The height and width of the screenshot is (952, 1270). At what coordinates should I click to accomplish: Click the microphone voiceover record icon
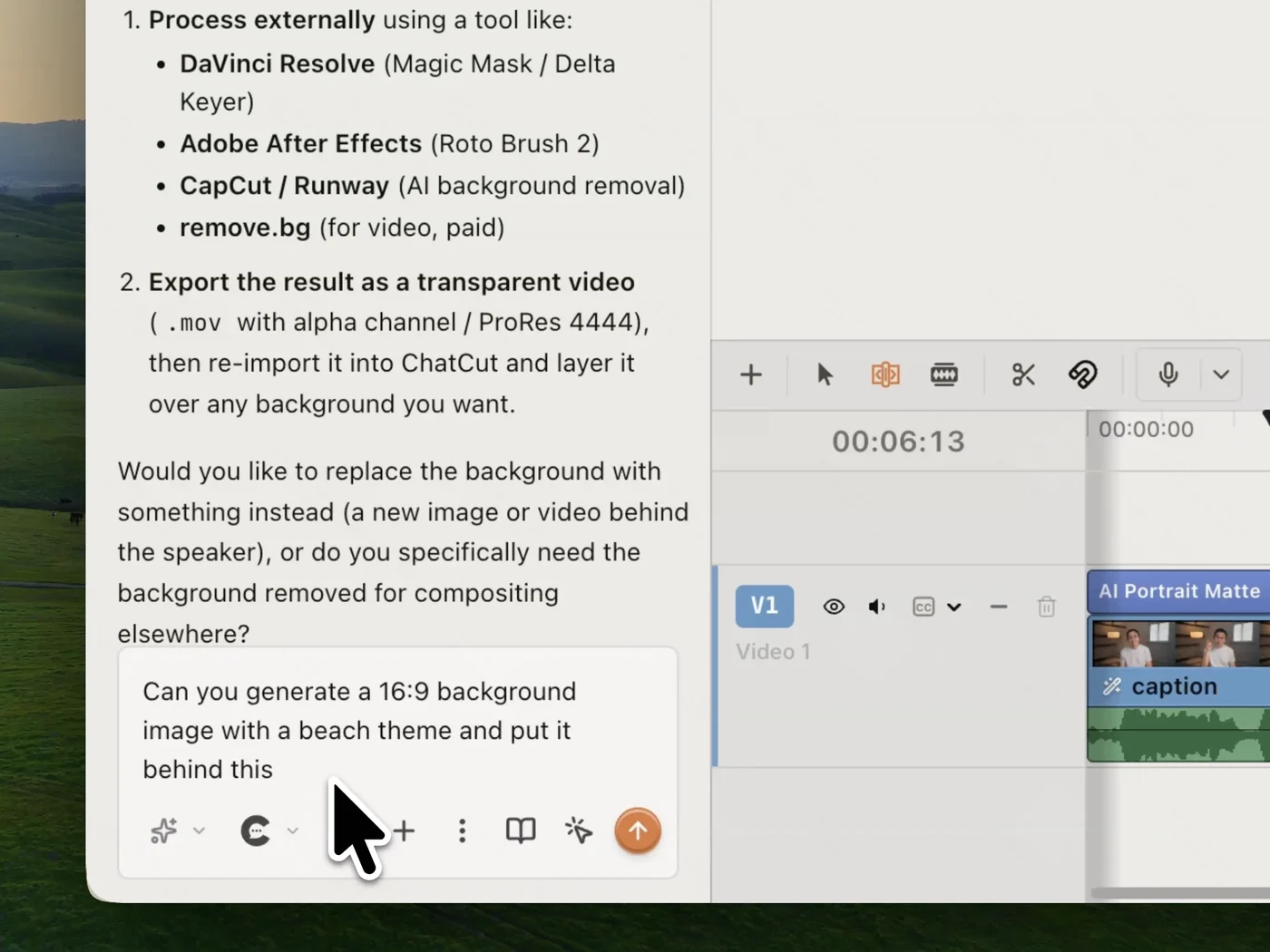tap(1168, 374)
